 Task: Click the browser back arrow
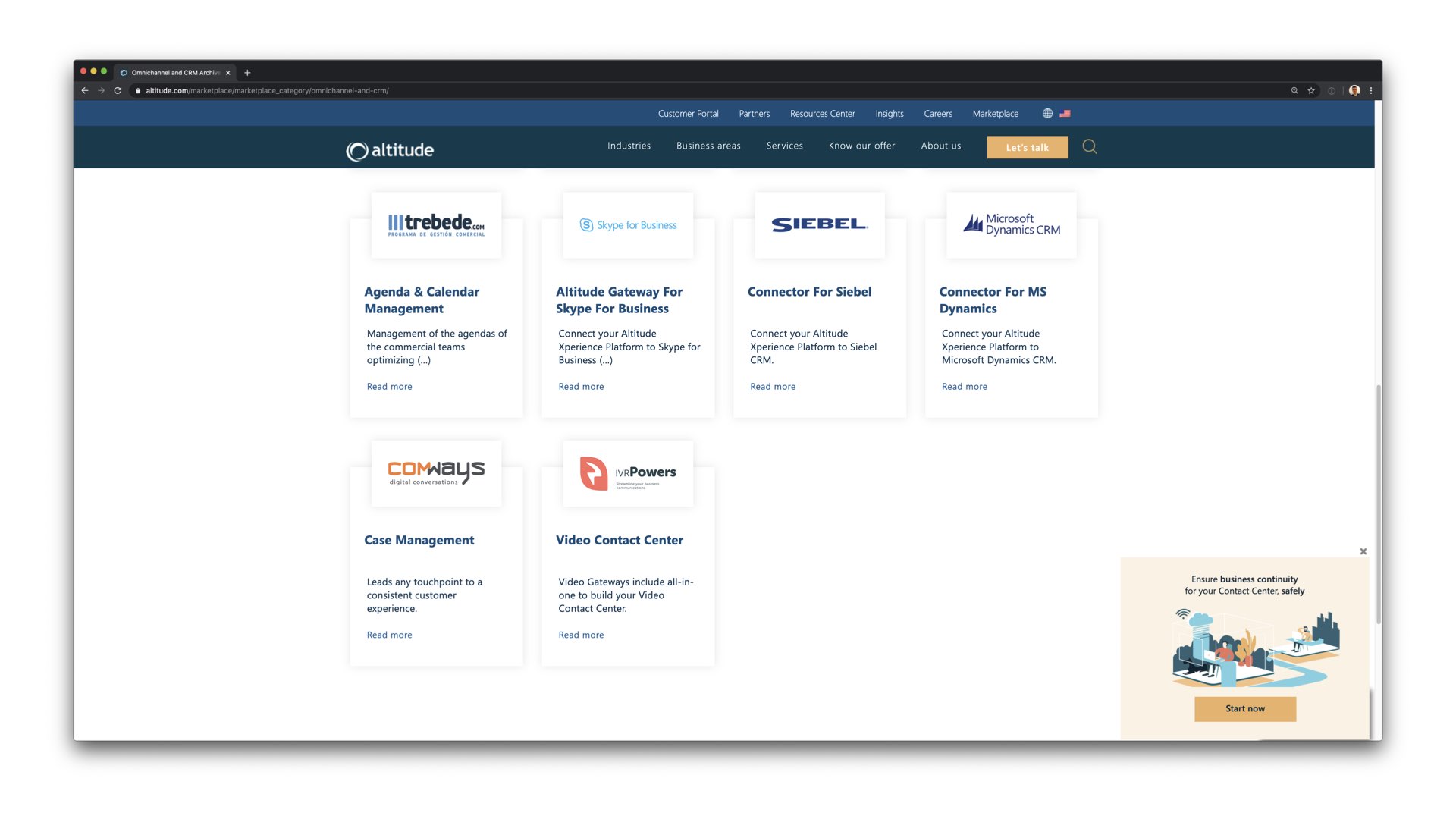85,90
